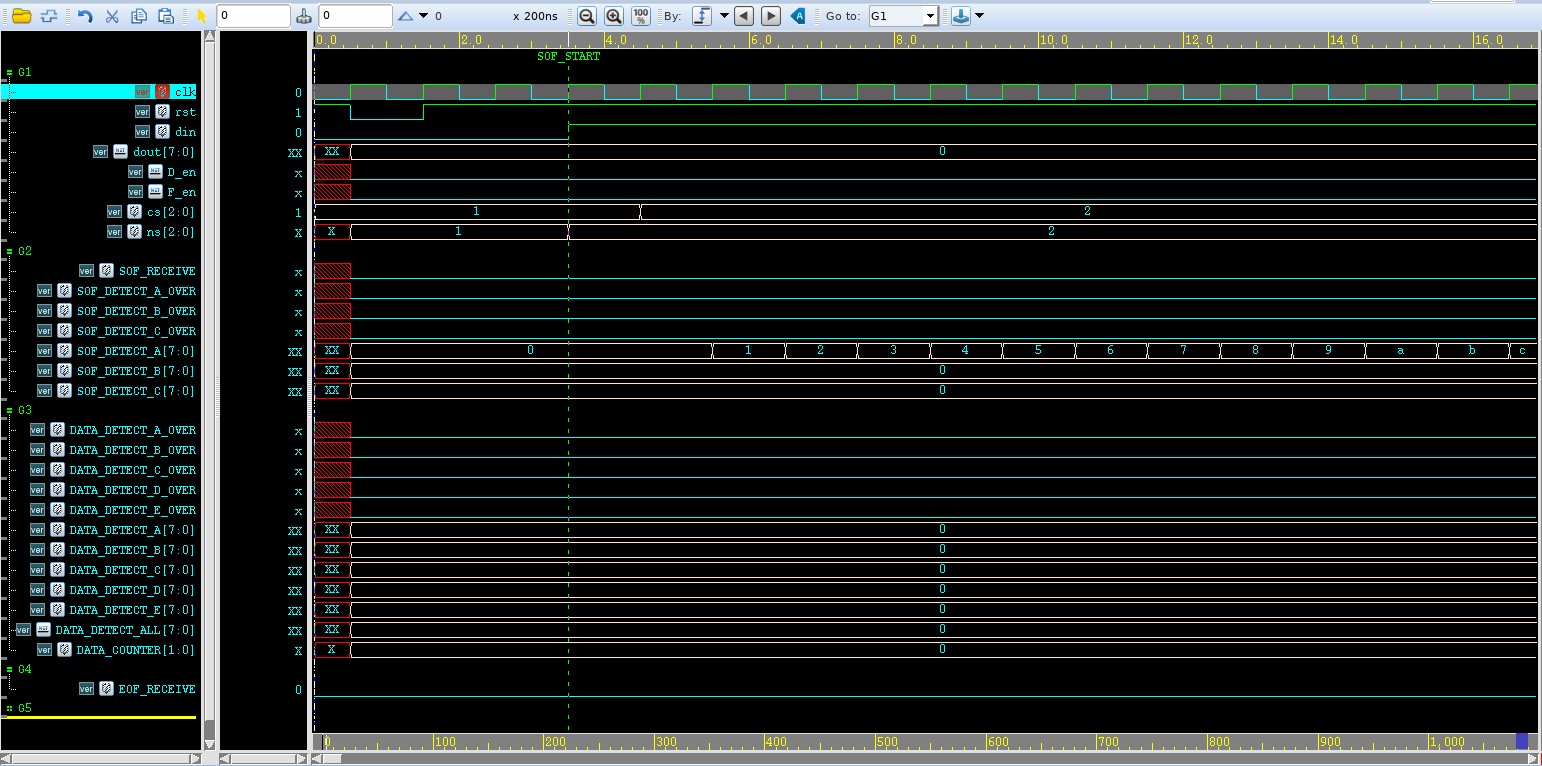
Task: Select DATA_DETECT_B[7:0] signal
Action: (x=133, y=550)
